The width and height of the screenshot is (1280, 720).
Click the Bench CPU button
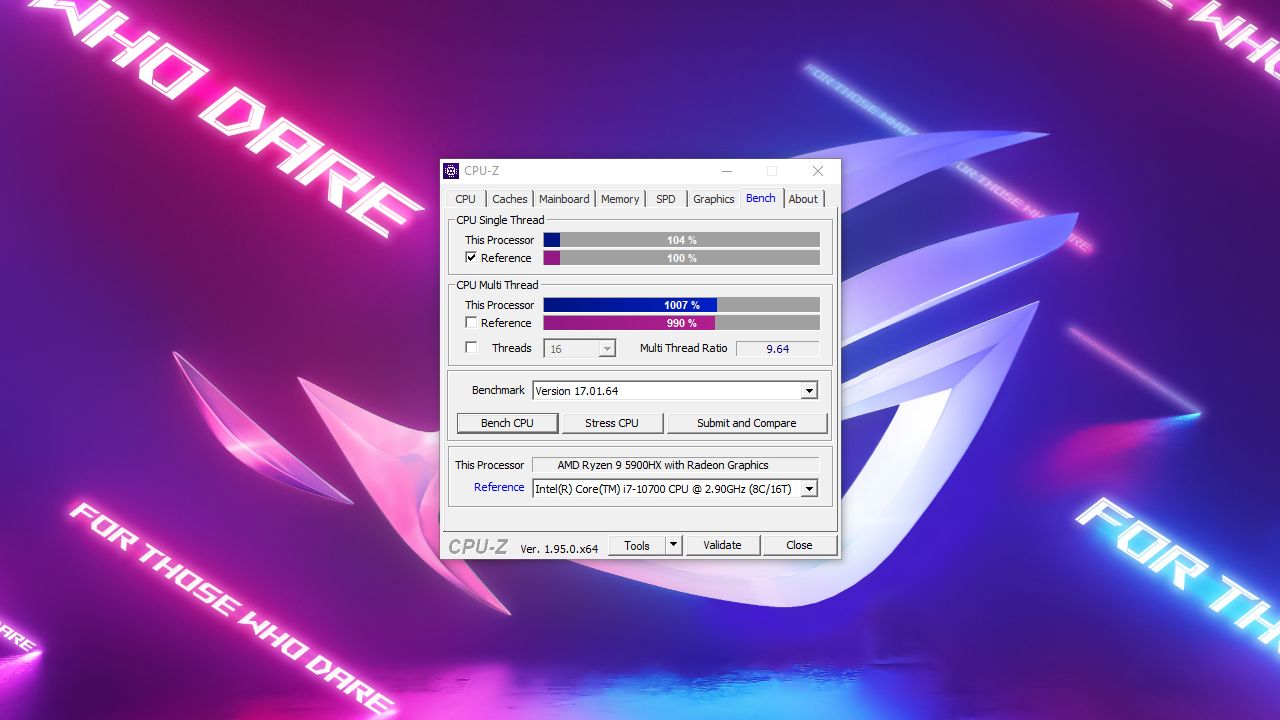tap(507, 422)
